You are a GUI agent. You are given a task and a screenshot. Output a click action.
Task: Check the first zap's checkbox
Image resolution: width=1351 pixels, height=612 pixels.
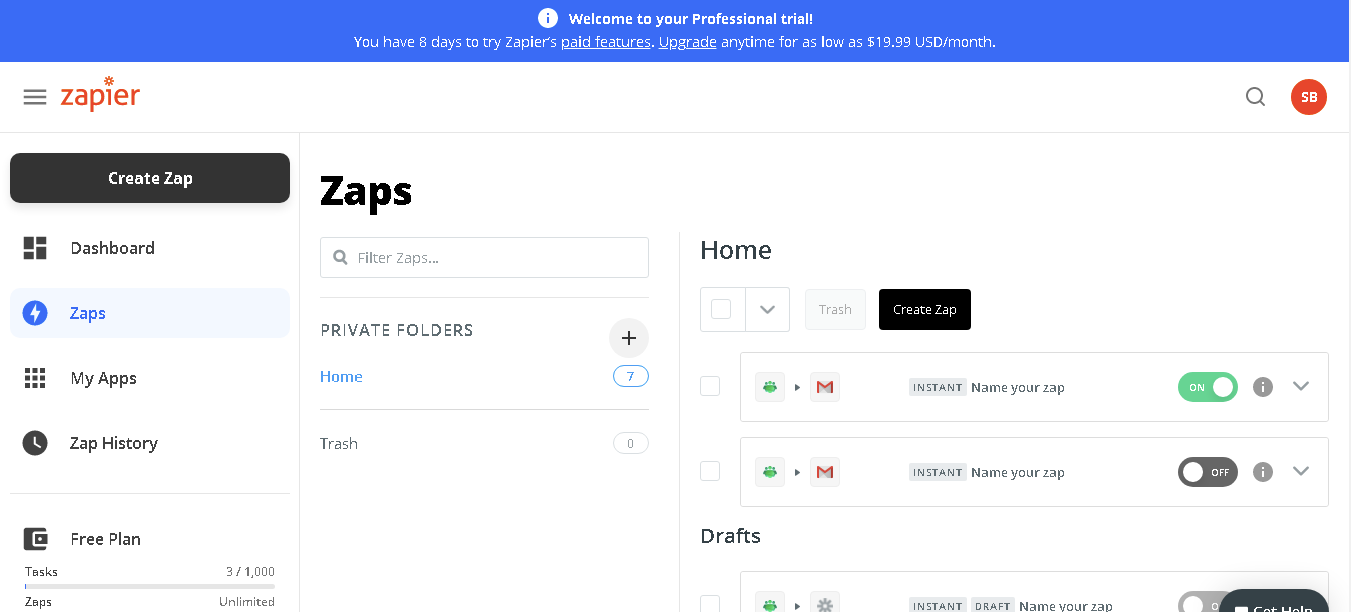tap(710, 386)
